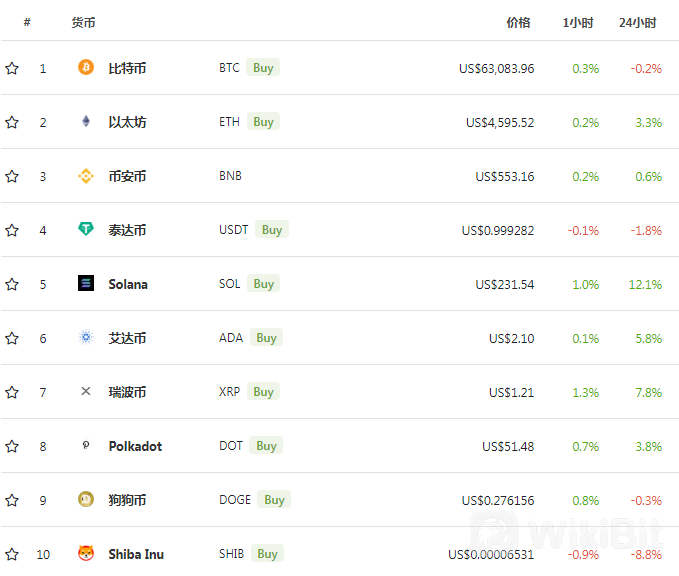
Task: Toggle favorite star for Solana row
Action: [x=12, y=284]
